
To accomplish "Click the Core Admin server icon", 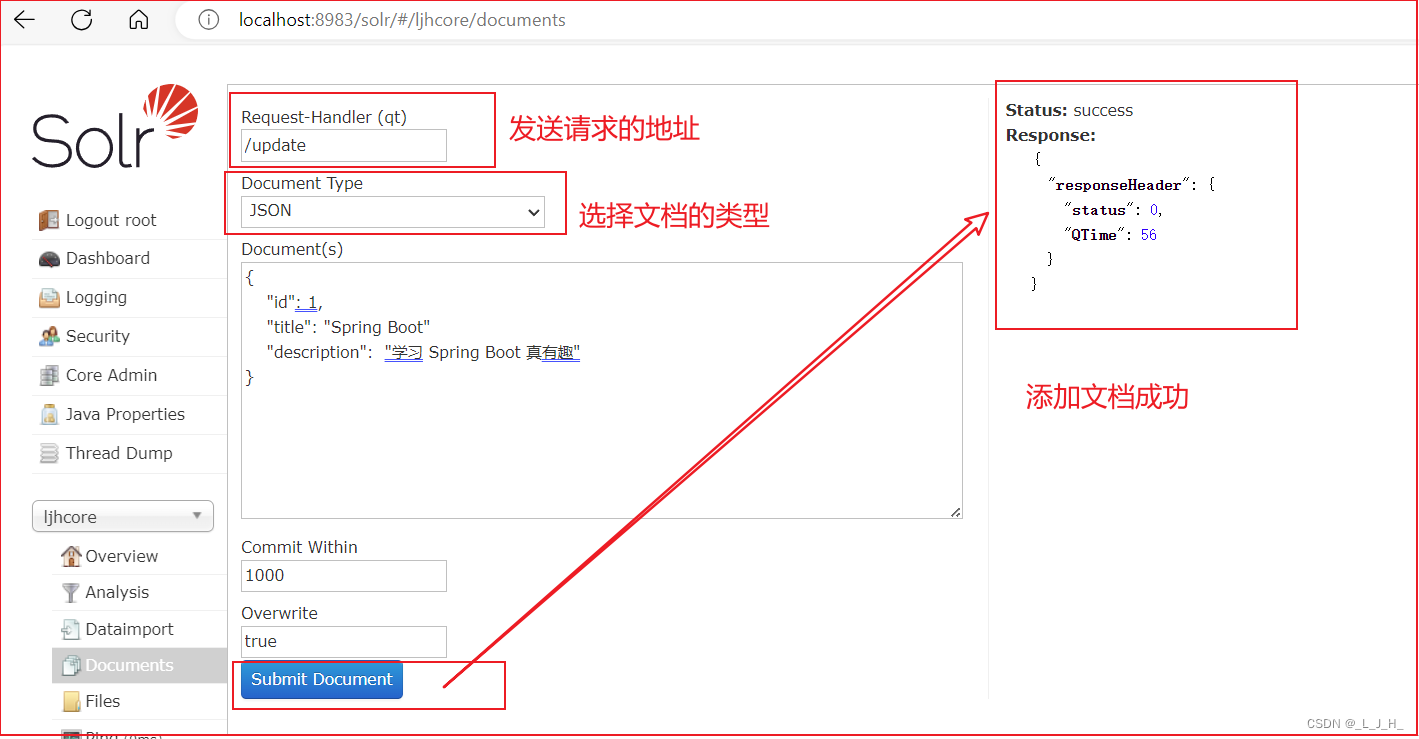I will tap(49, 376).
